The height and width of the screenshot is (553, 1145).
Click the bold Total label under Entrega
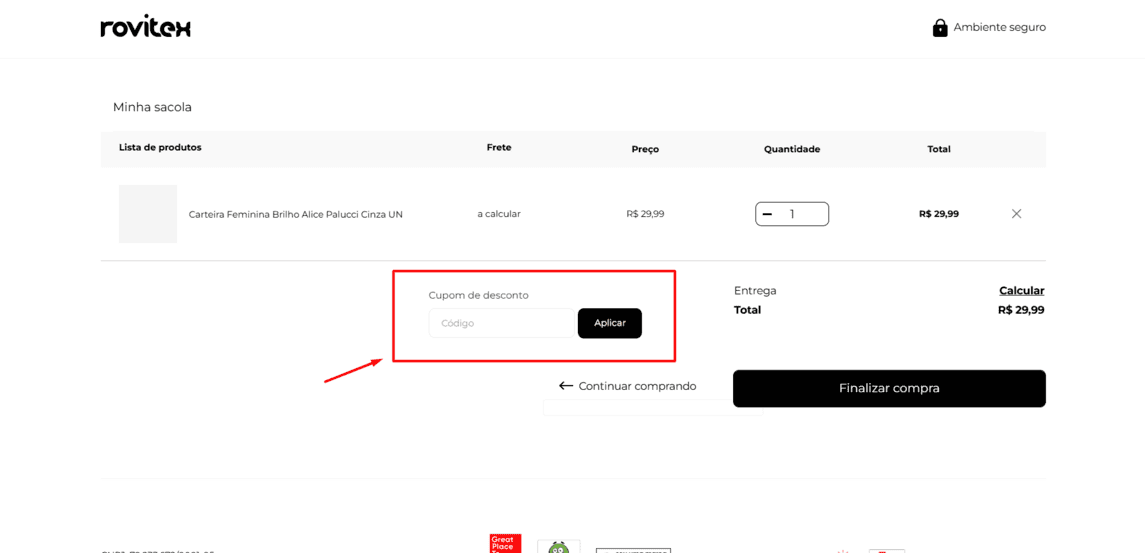tap(747, 310)
